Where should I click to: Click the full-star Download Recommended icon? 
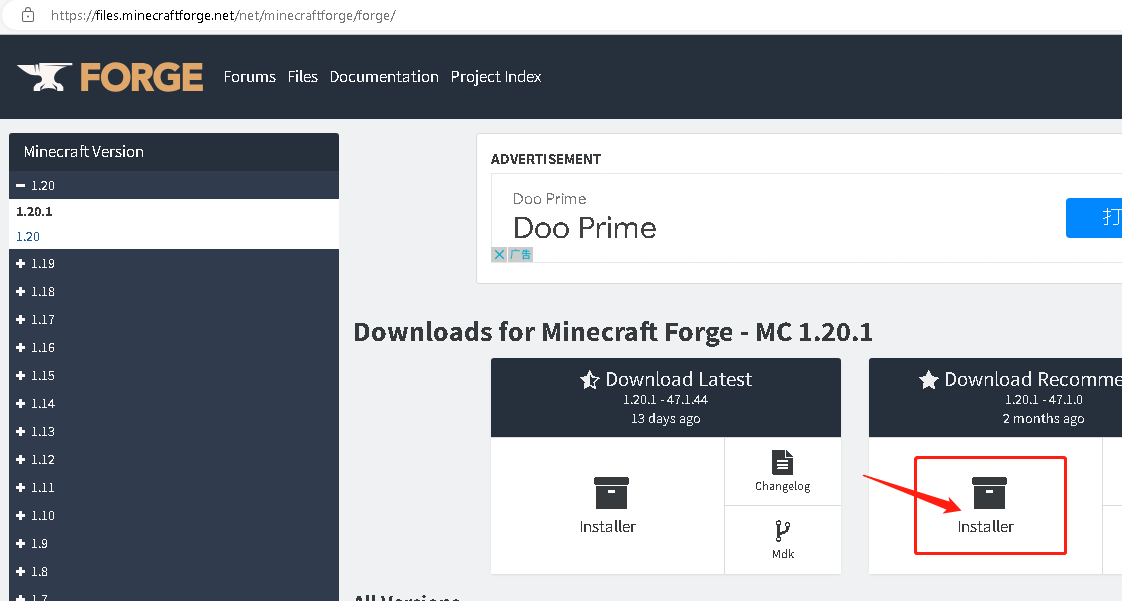(x=929, y=380)
